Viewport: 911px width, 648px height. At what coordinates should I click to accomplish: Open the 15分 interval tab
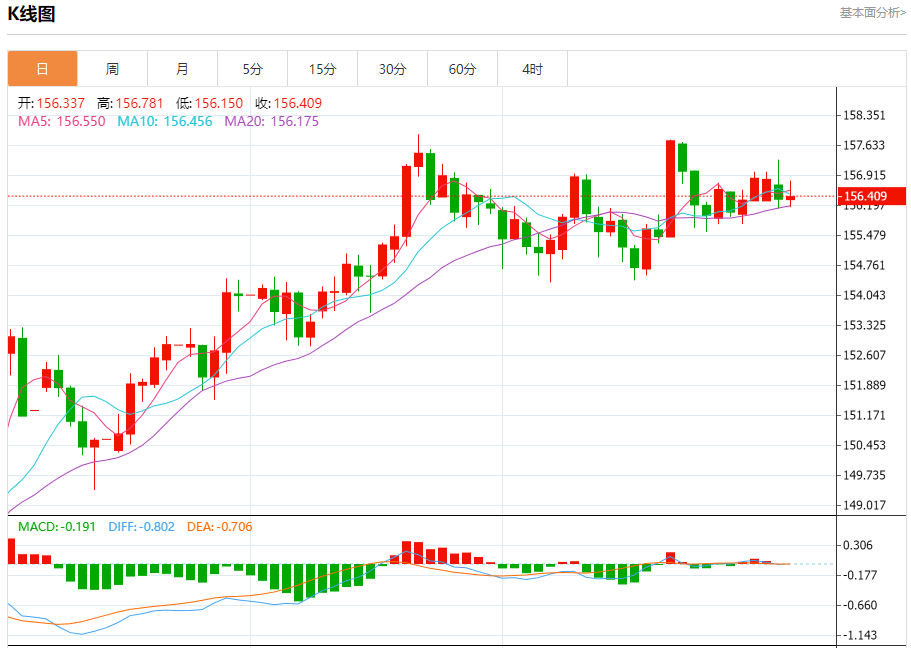pyautogui.click(x=322, y=69)
